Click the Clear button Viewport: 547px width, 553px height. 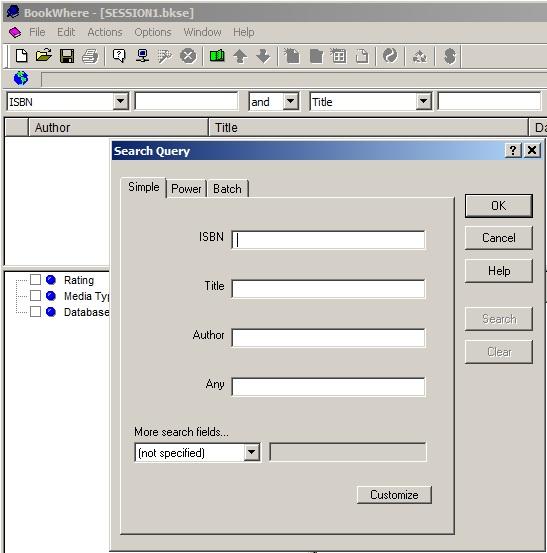click(x=498, y=352)
